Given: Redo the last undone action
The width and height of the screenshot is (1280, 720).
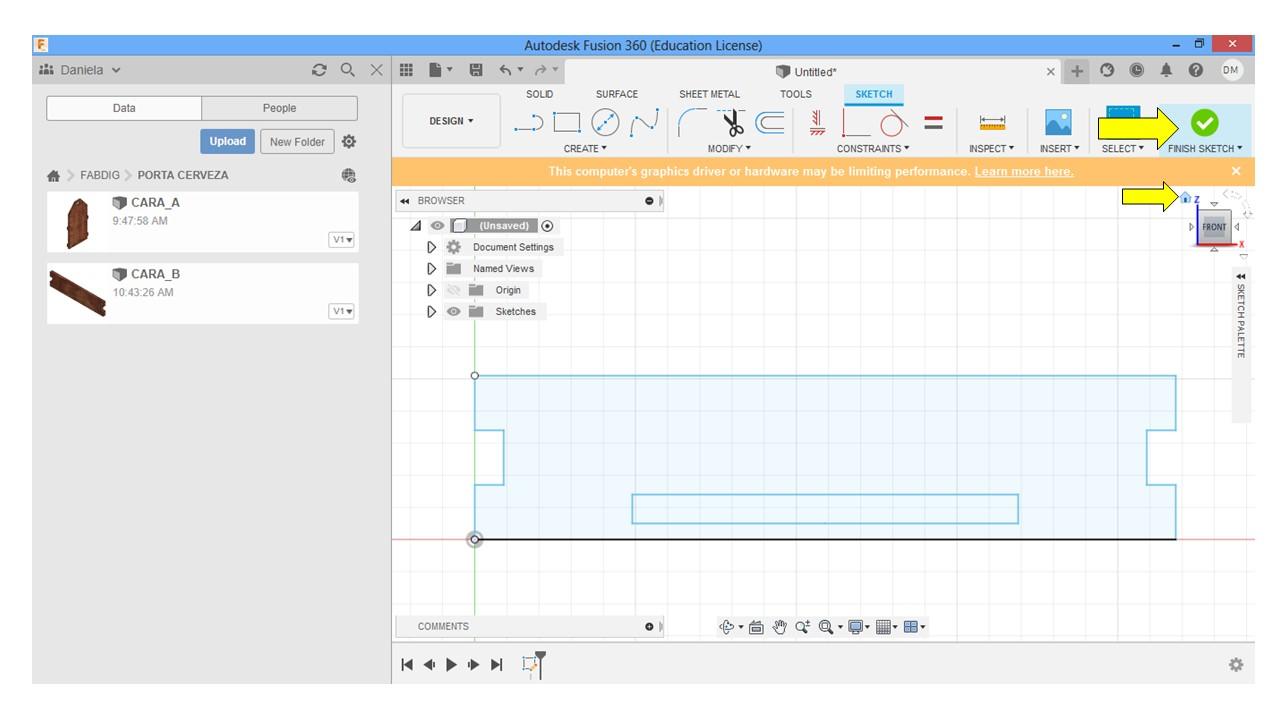Looking at the screenshot, I should pyautogui.click(x=539, y=70).
